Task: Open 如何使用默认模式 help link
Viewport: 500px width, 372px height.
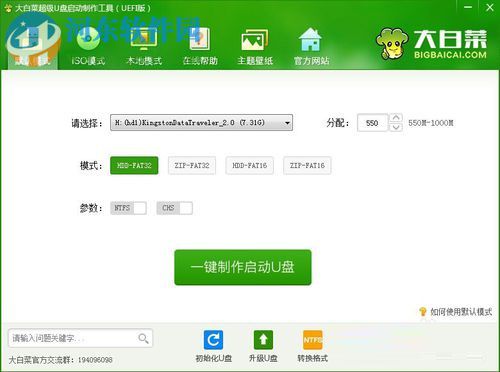Action: pos(456,312)
